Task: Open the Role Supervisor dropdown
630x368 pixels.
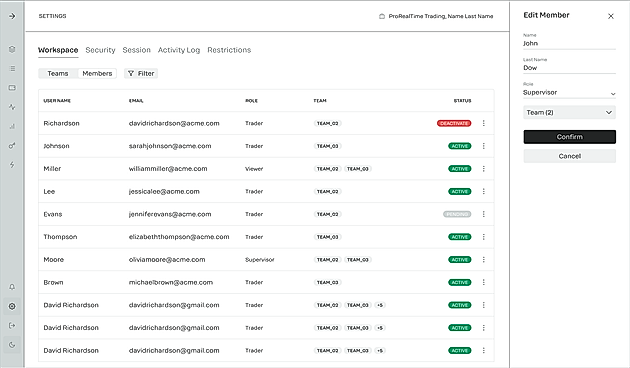Action: (x=569, y=92)
